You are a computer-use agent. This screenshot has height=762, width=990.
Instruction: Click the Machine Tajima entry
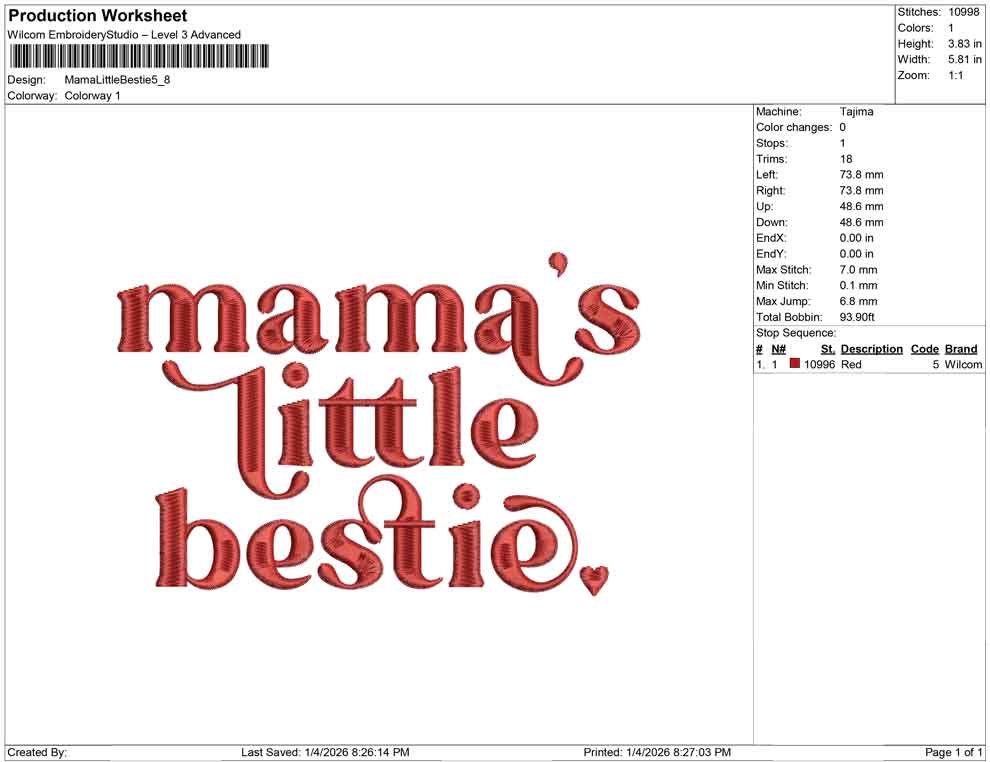856,111
